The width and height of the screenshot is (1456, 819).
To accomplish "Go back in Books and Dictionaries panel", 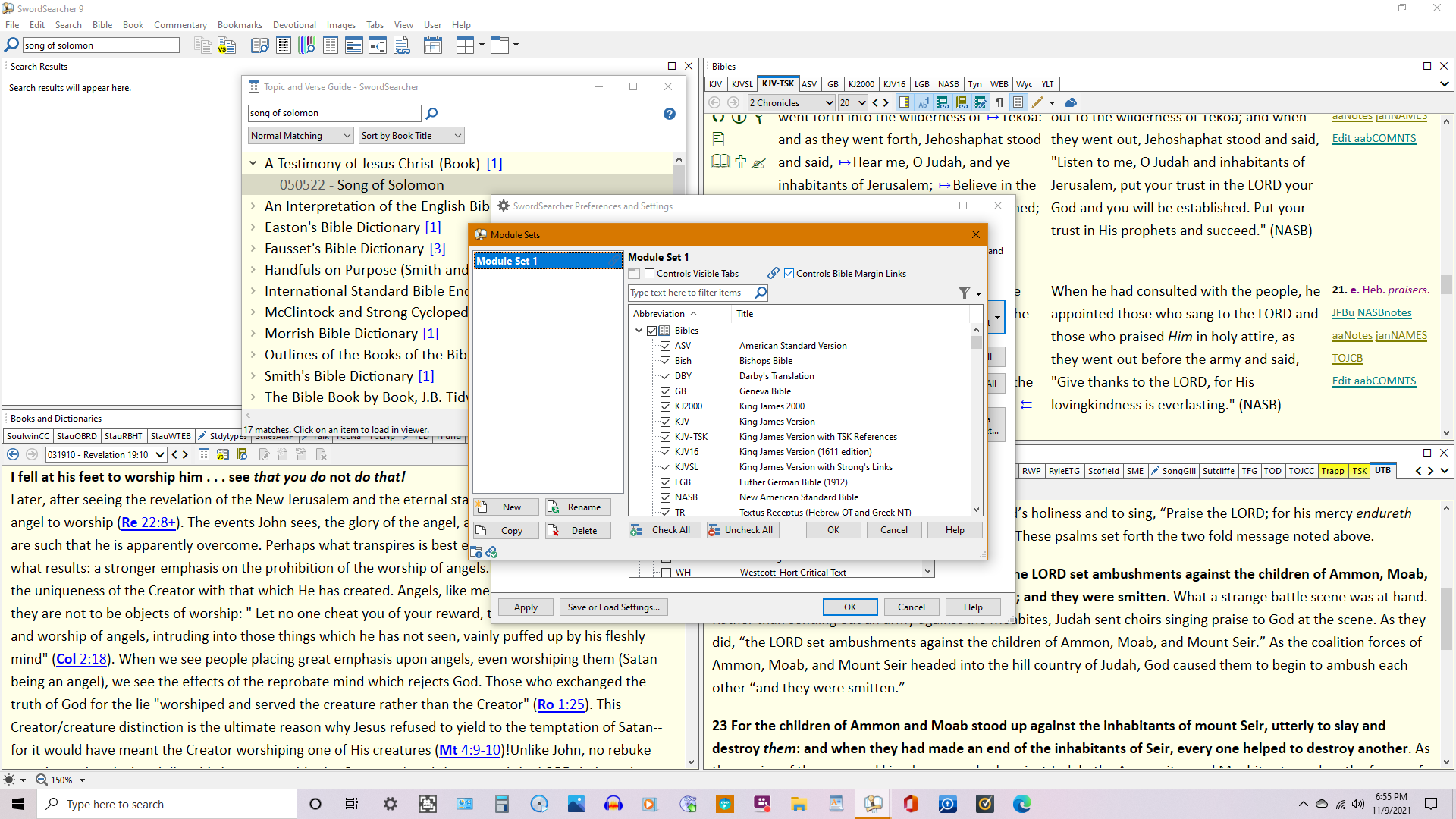I will [x=13, y=454].
